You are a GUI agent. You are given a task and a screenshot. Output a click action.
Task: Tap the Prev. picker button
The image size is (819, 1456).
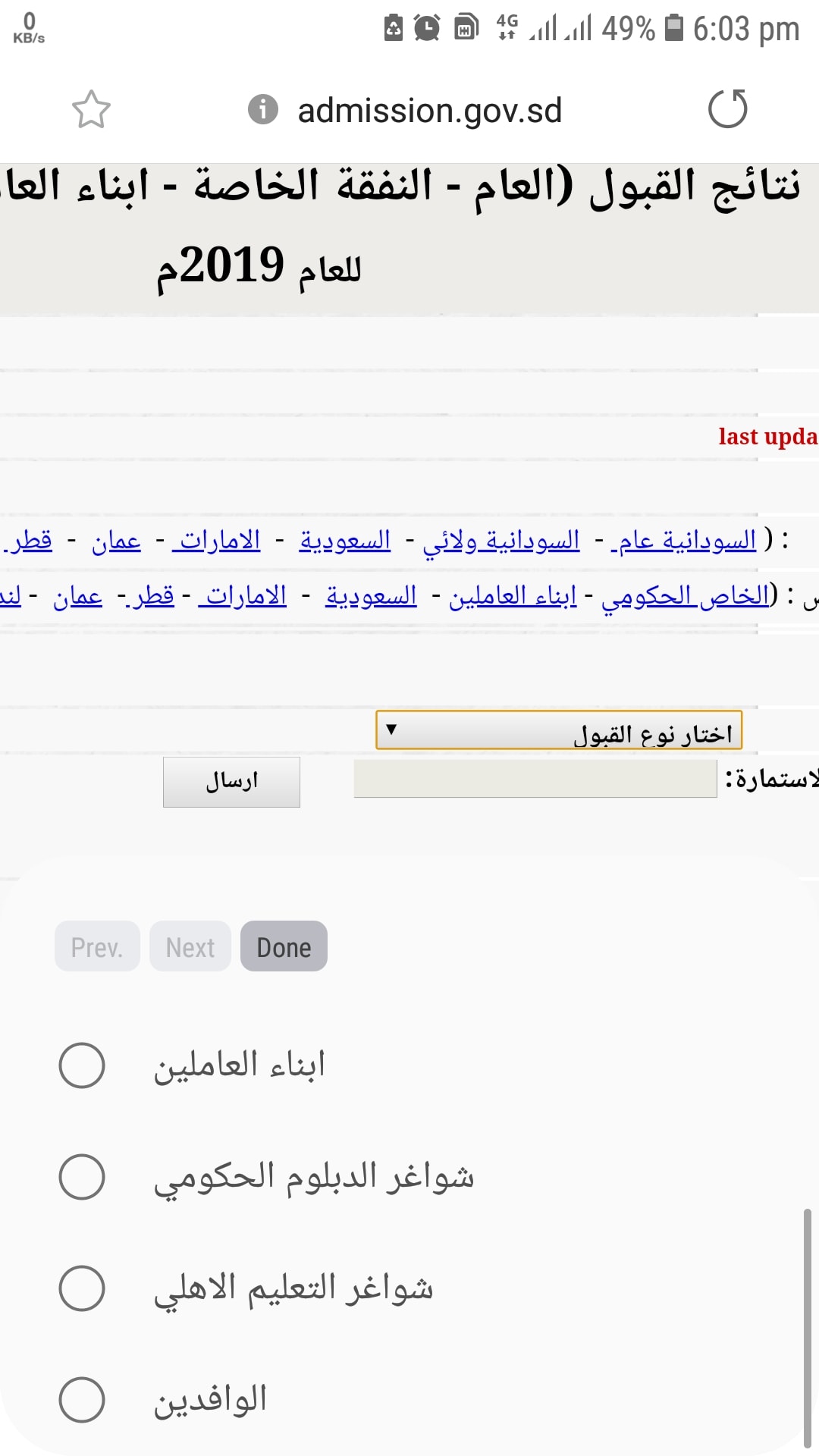[x=97, y=946]
